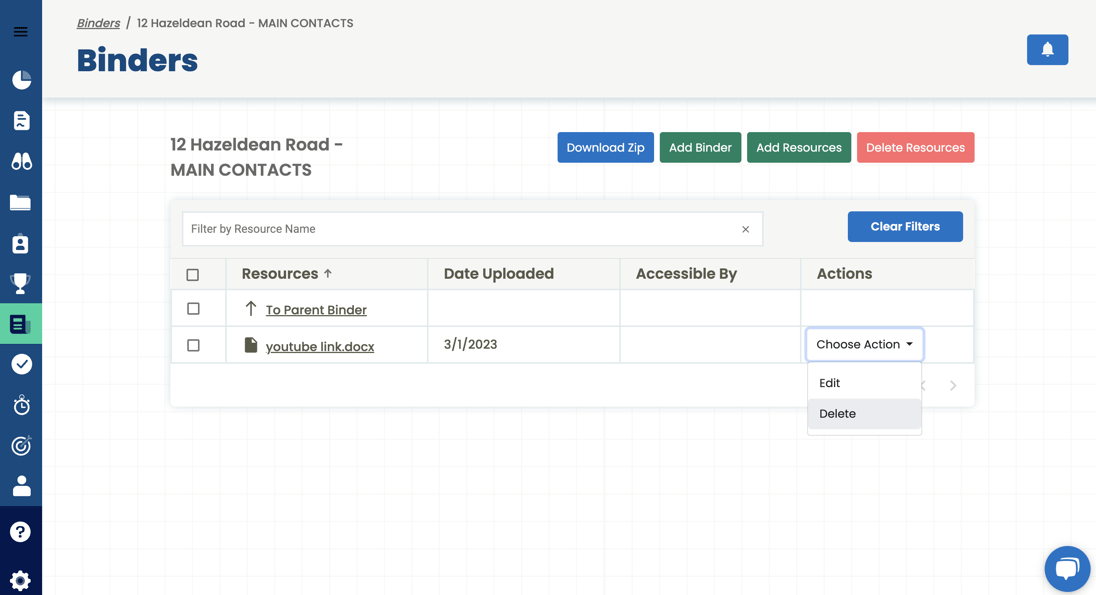Image resolution: width=1096 pixels, height=595 pixels.
Task: Clear the filter text with X icon
Action: (x=745, y=230)
